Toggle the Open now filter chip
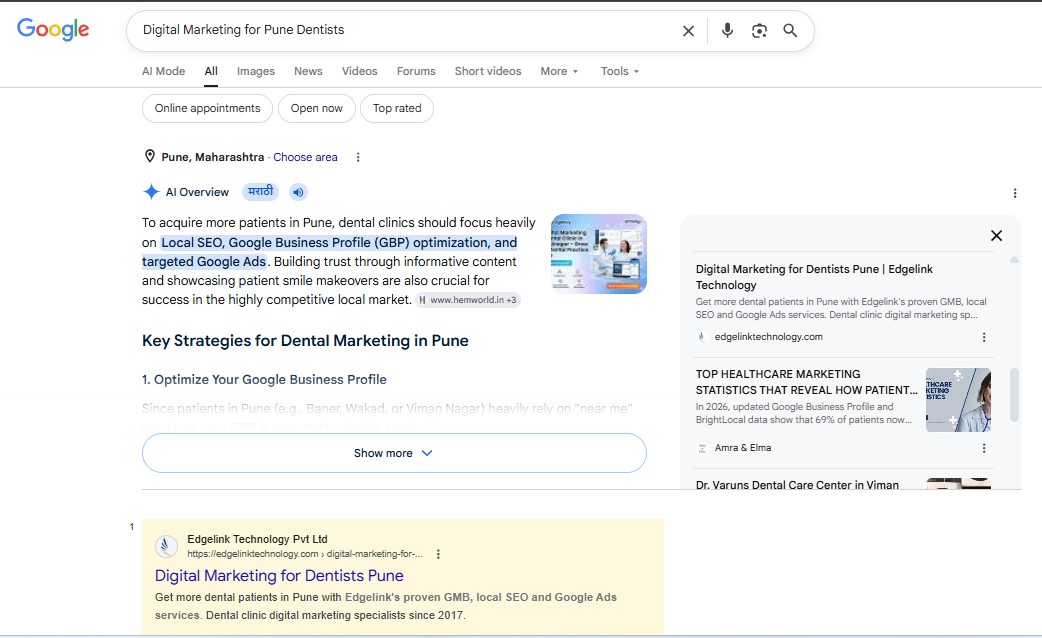This screenshot has width=1042, height=638. [317, 108]
